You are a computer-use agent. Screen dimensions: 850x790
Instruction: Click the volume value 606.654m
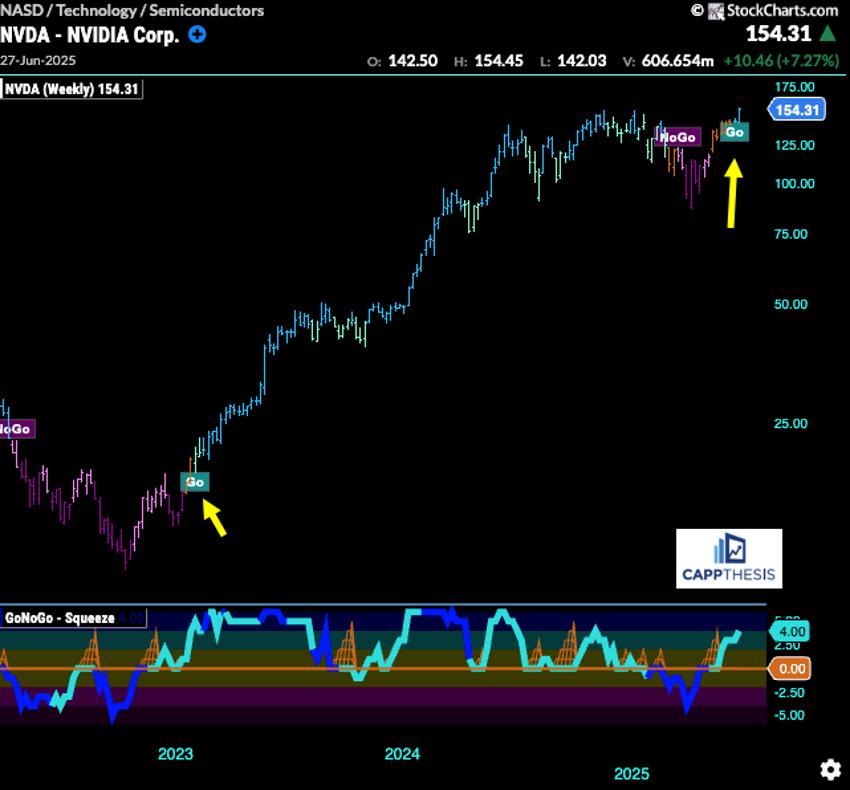pos(678,60)
